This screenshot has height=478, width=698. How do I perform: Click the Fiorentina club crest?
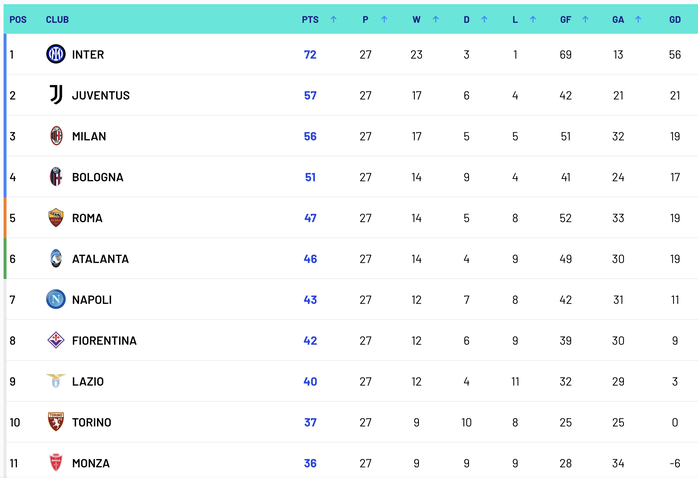pyautogui.click(x=56, y=340)
